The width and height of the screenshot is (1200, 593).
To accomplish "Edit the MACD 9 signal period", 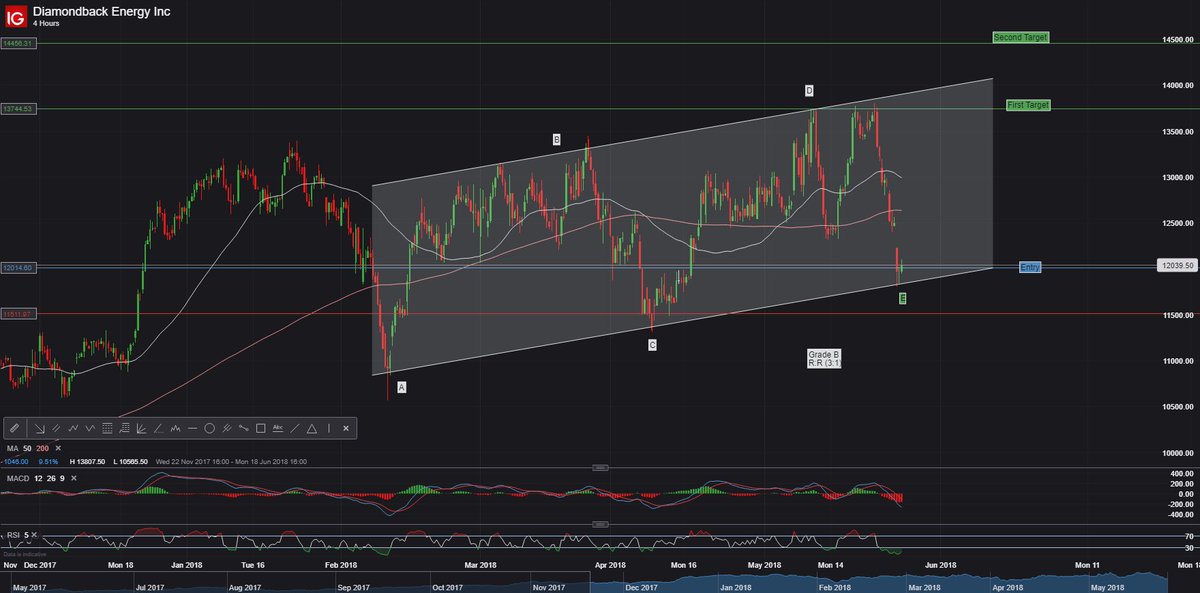I will [x=62, y=477].
